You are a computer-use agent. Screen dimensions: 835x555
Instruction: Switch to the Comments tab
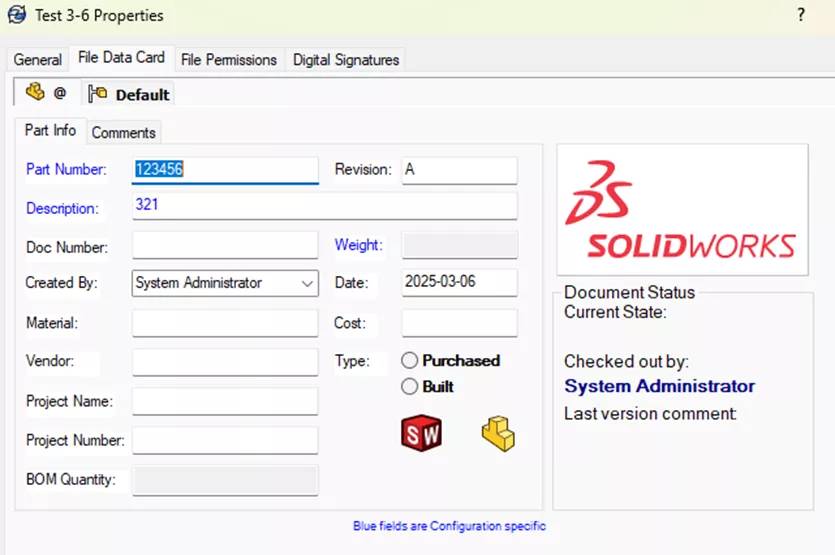pos(124,133)
